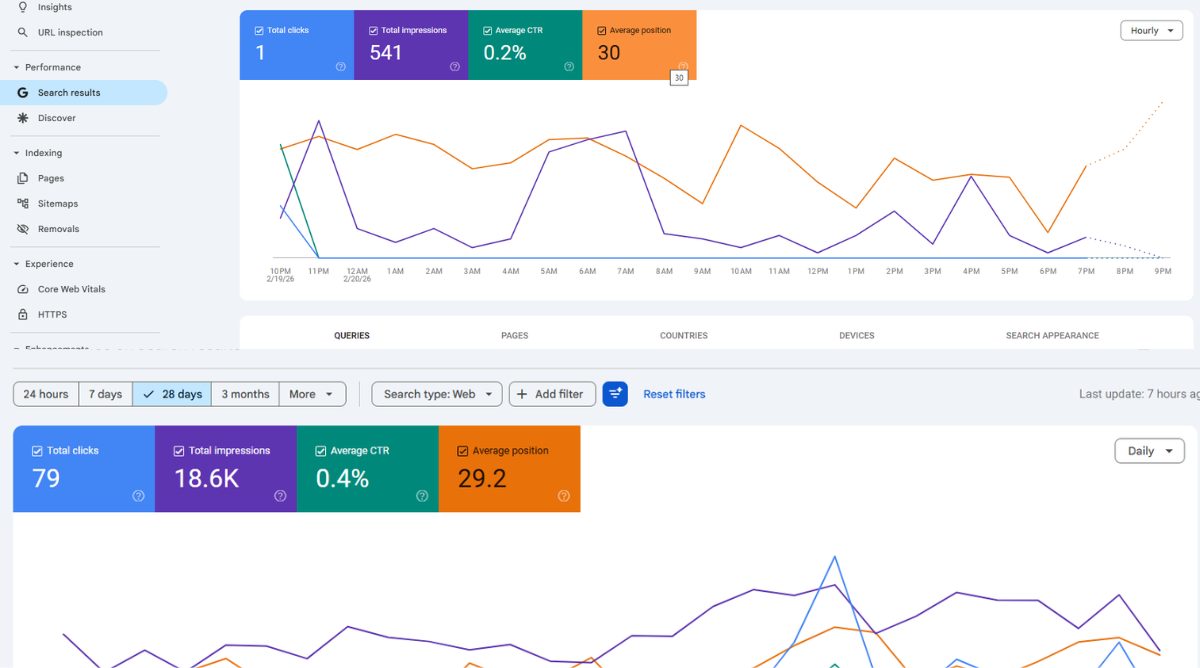Open the Hourly granularity dropdown
Screen dimensions: 1200x668
coord(1152,31)
